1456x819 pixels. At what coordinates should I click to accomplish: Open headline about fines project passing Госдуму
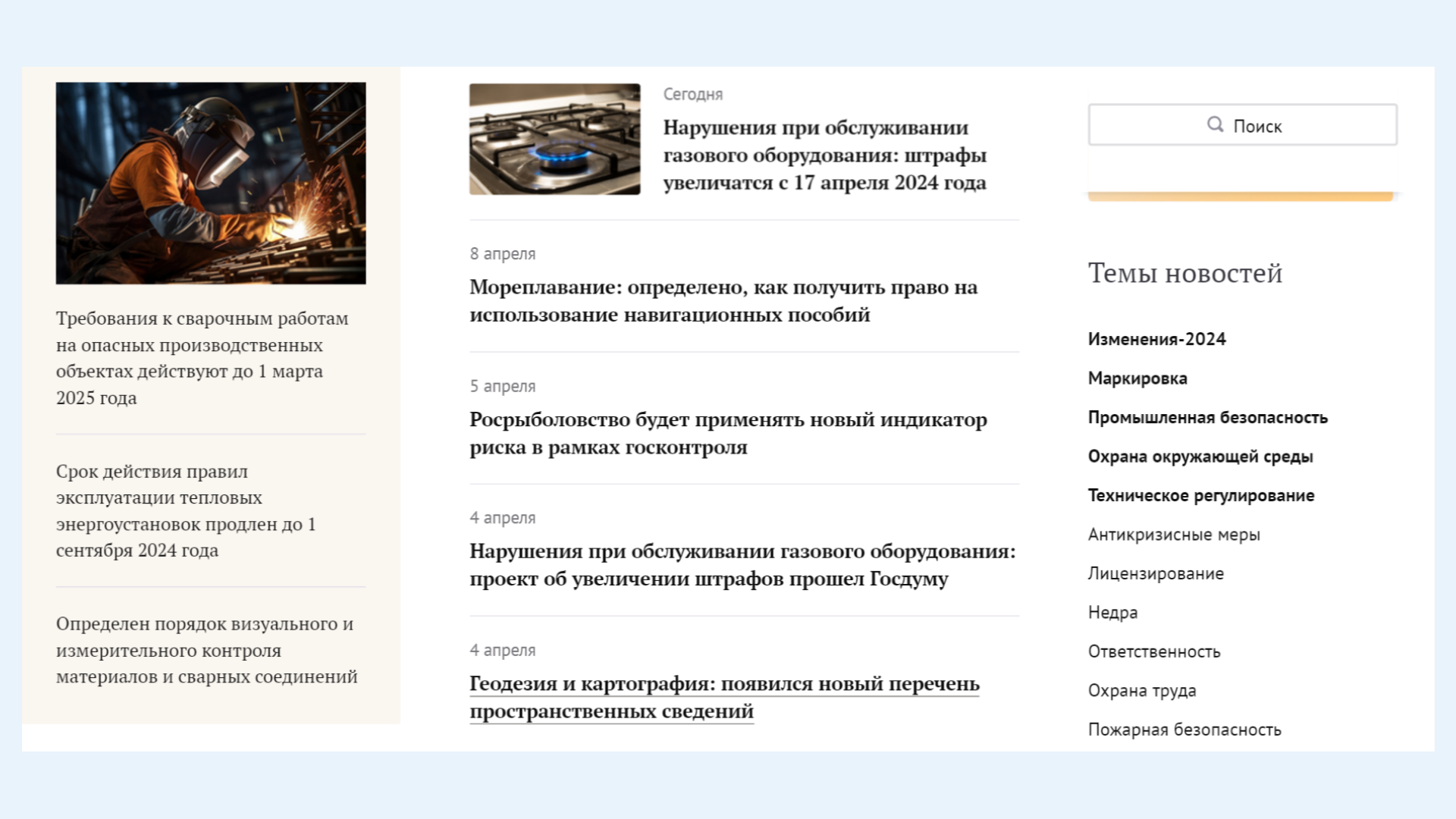[x=742, y=565]
